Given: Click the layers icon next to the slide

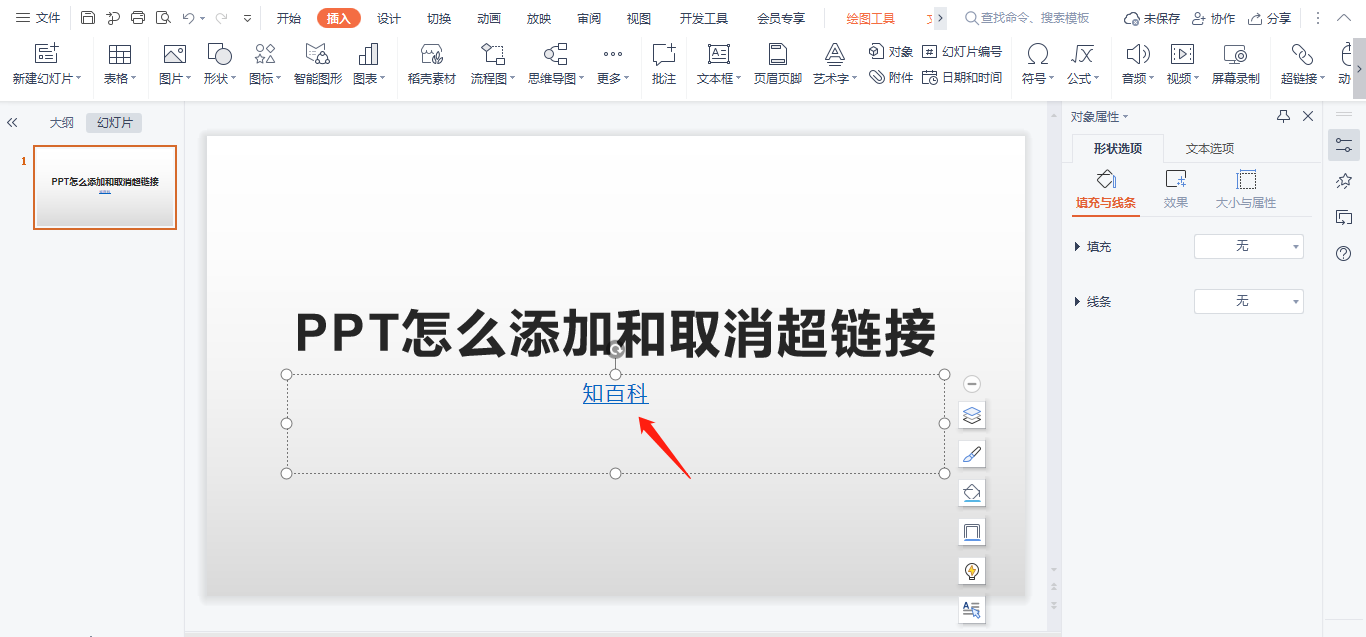Looking at the screenshot, I should (970, 414).
